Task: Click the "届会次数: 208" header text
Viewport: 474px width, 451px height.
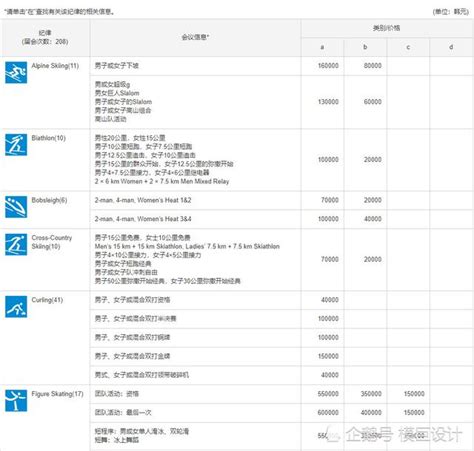Action: click(x=45, y=41)
